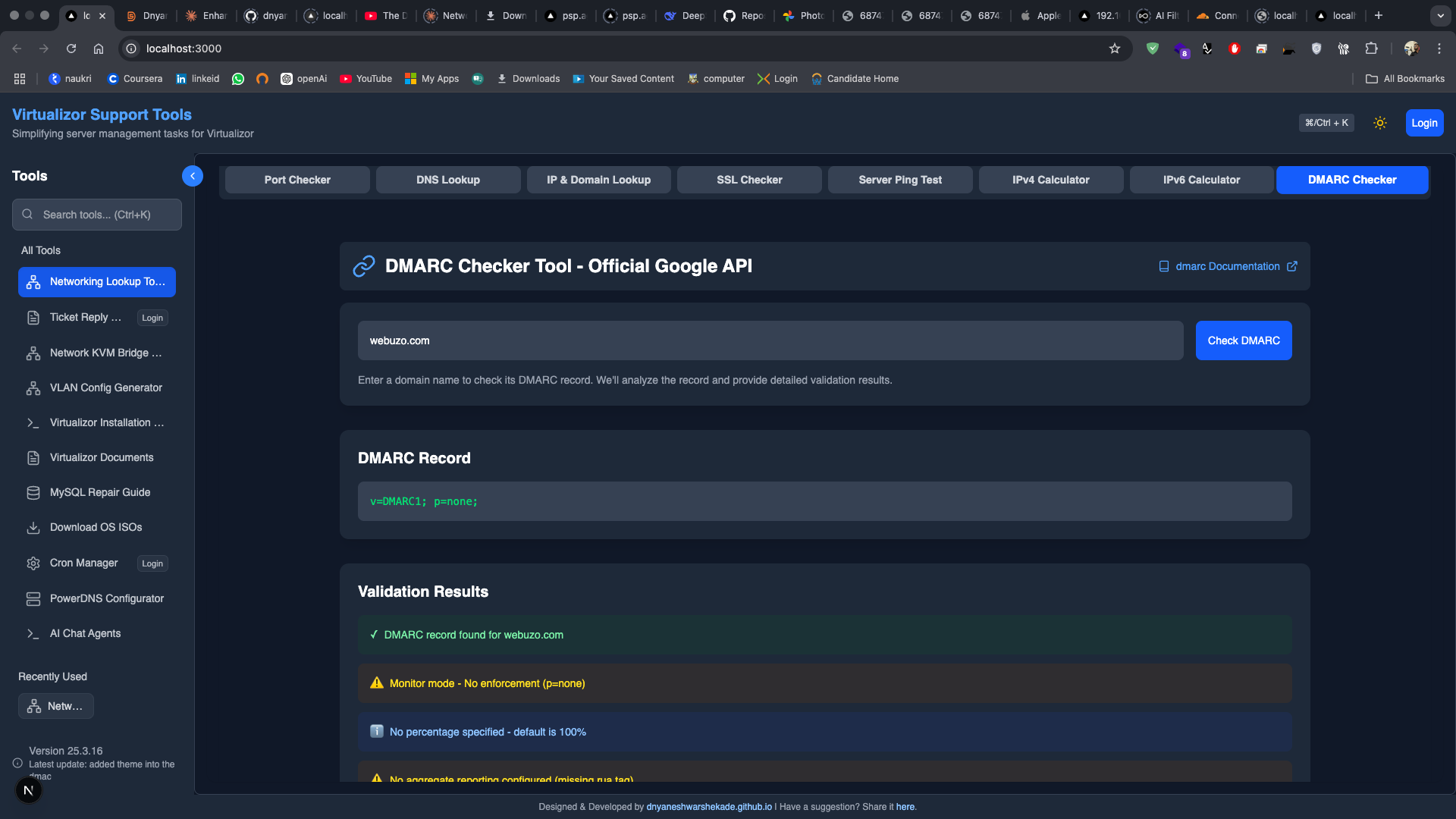Open a new browser tab with plus
The width and height of the screenshot is (1456, 819).
tap(1379, 15)
